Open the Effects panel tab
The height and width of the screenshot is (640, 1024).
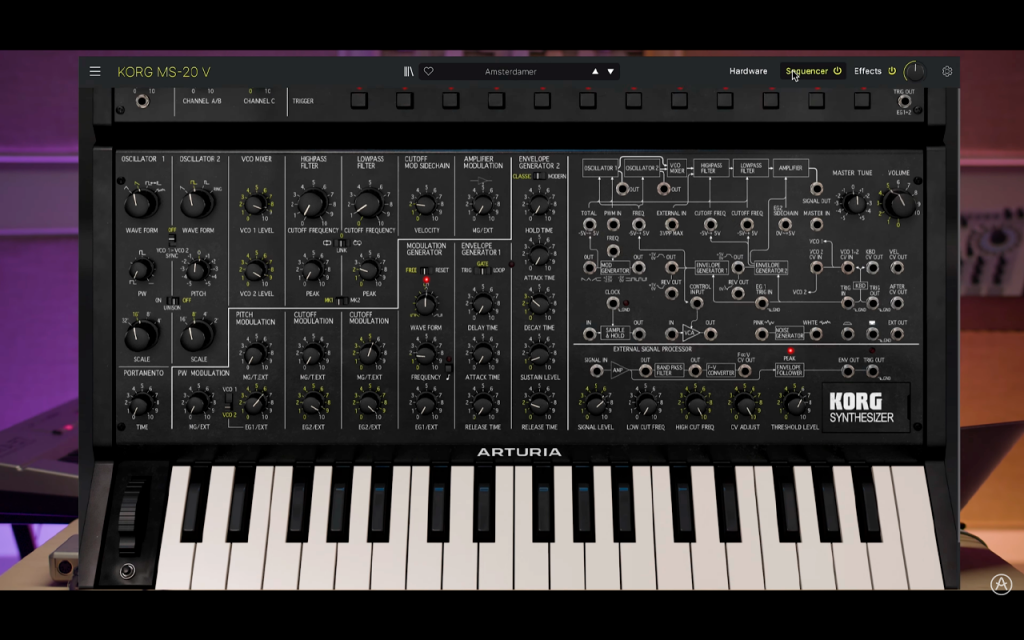click(x=868, y=71)
